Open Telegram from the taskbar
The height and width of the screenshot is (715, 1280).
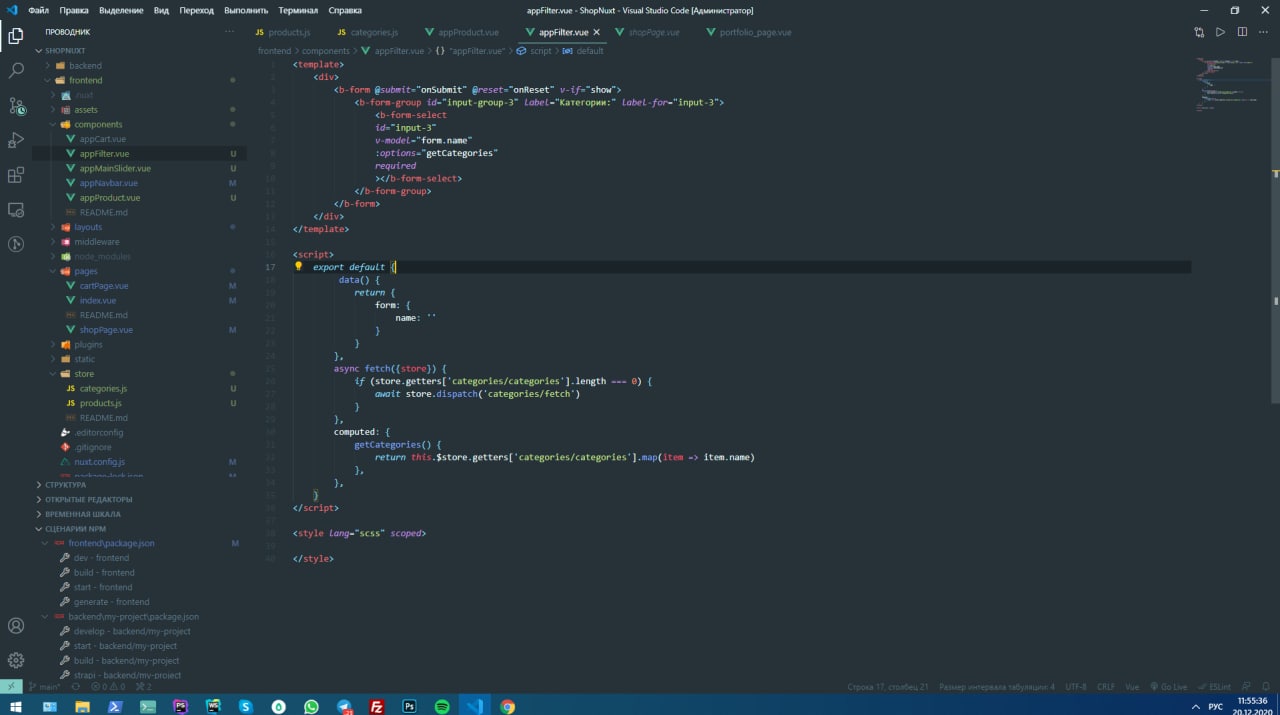point(344,706)
